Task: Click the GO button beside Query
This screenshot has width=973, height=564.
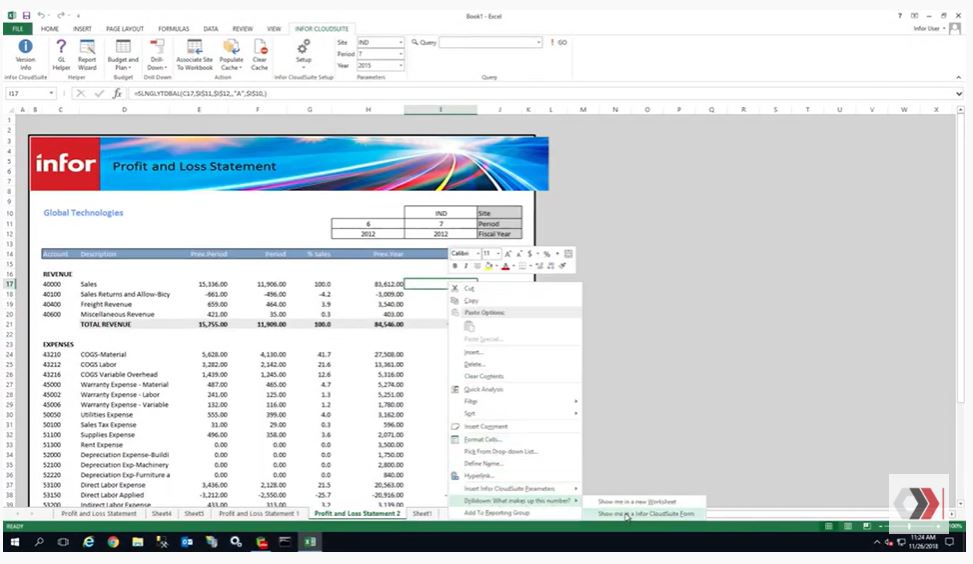Action: click(x=559, y=42)
